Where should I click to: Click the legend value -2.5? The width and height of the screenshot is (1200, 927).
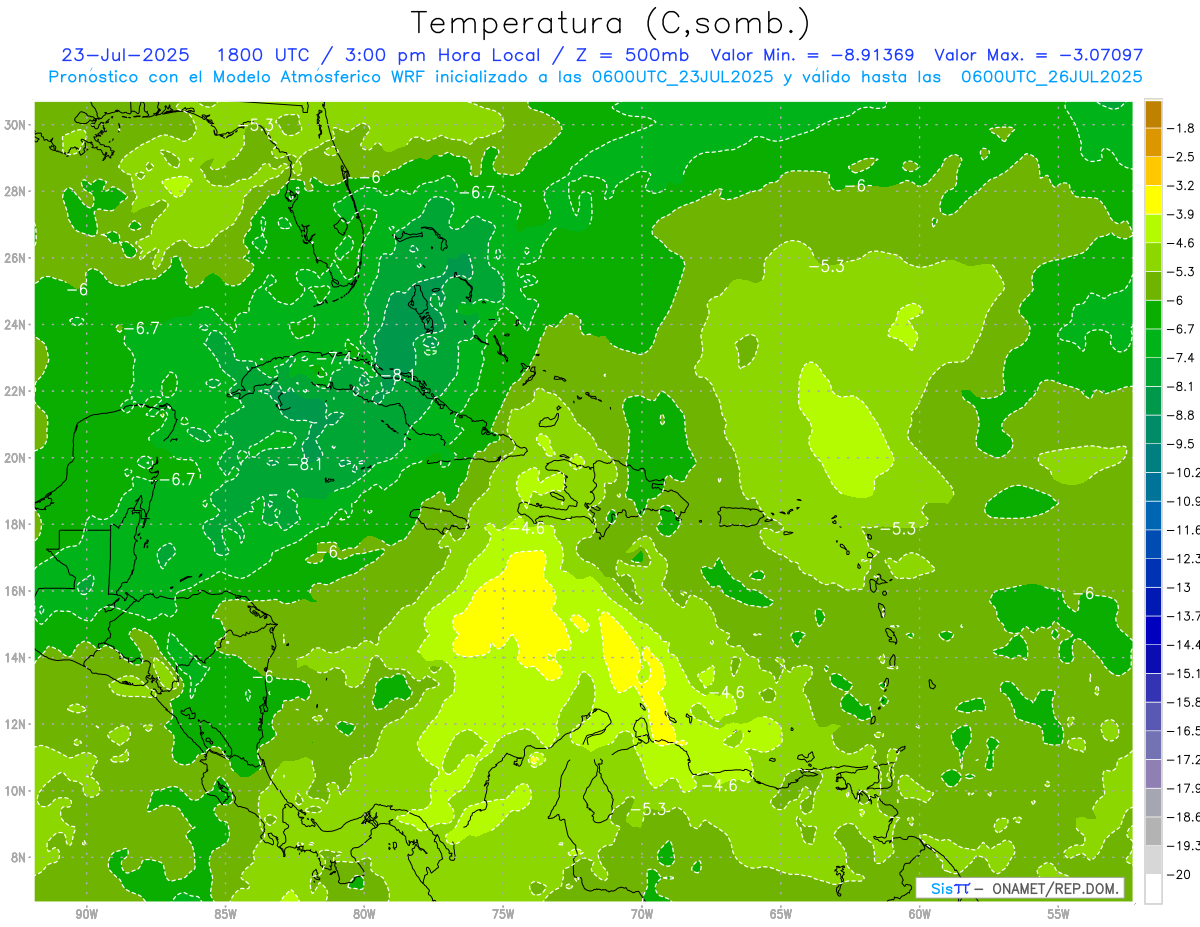[1182, 157]
